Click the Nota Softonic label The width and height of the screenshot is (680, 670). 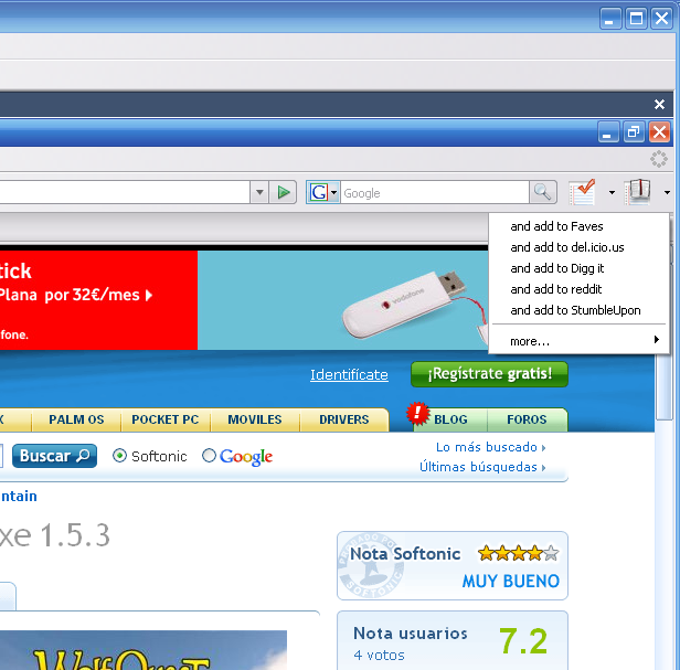point(405,554)
